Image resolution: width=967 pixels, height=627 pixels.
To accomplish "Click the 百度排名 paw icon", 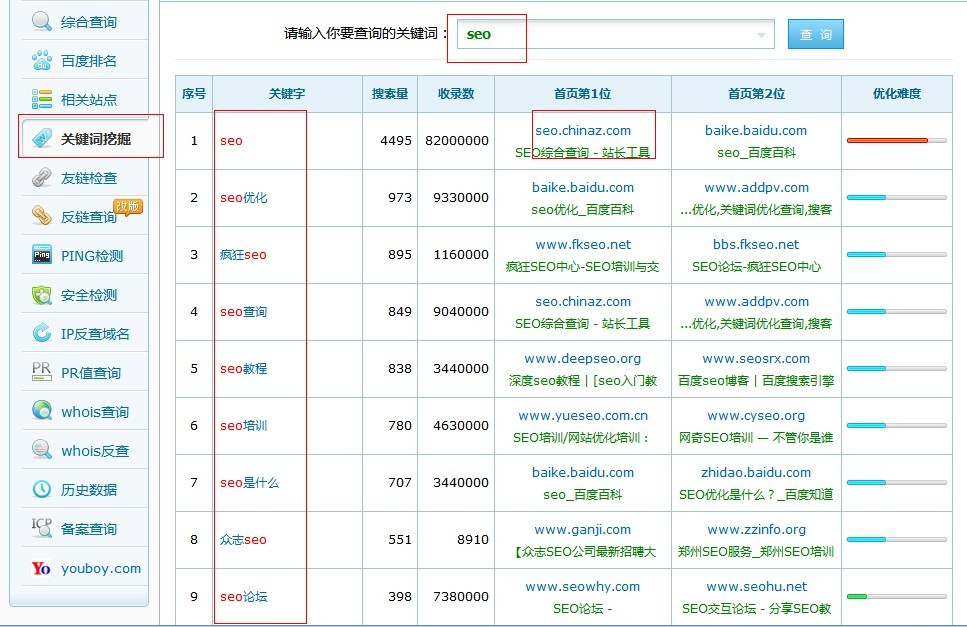I will (x=42, y=60).
